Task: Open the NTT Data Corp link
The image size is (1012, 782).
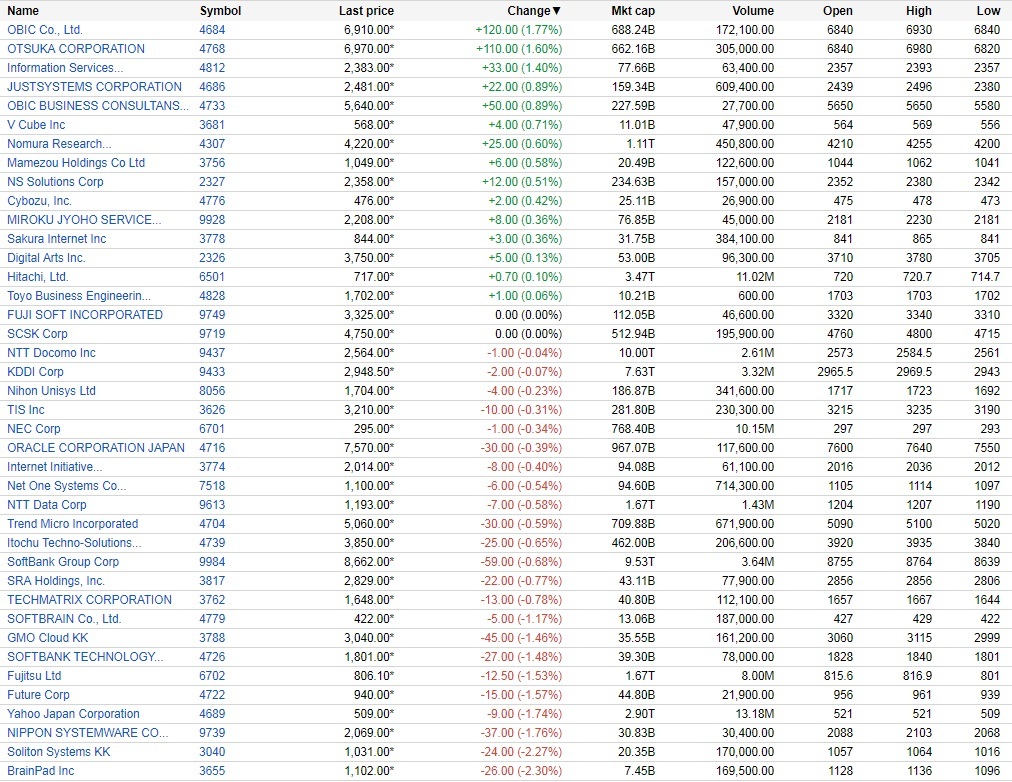Action: (x=46, y=505)
